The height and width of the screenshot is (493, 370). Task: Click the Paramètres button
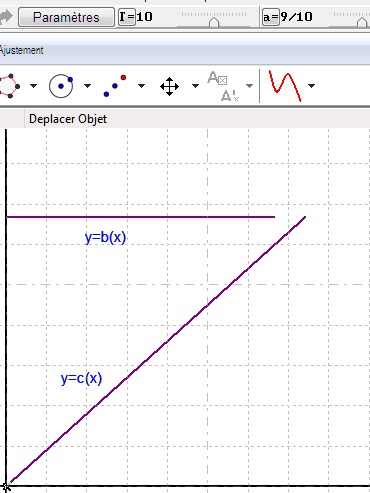click(66, 17)
